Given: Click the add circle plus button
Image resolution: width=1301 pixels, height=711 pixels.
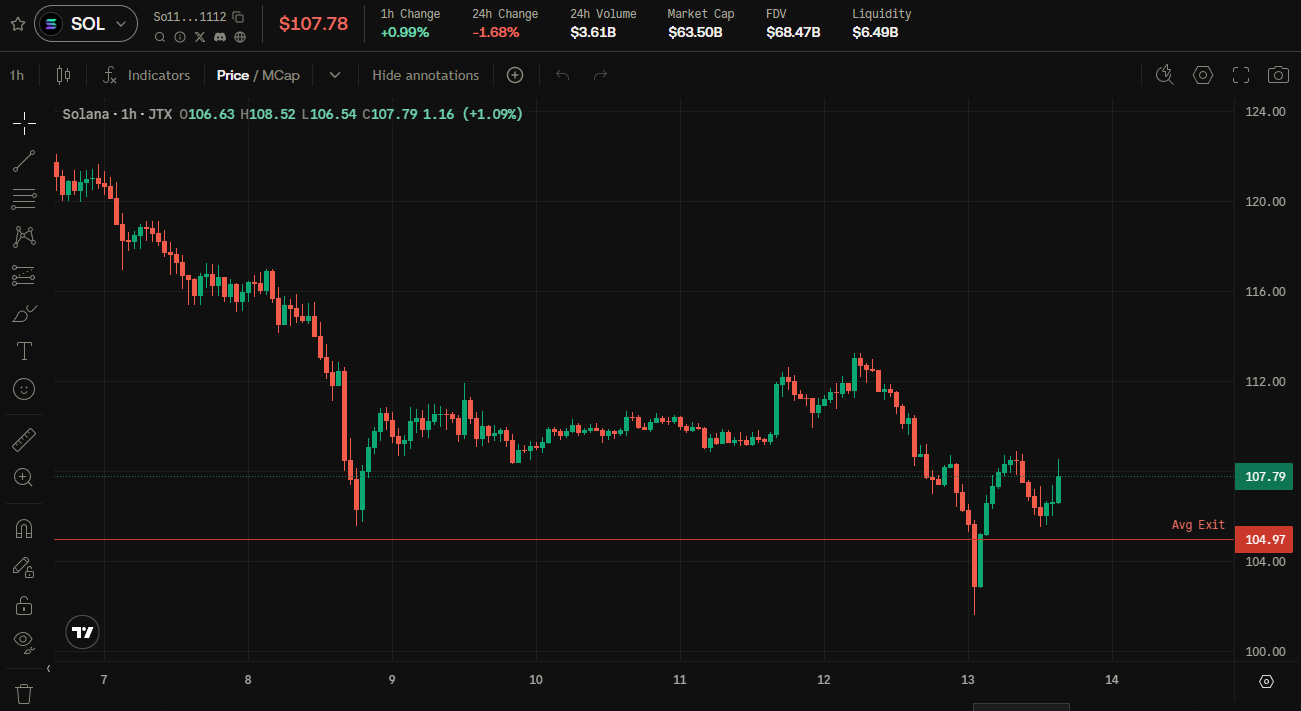Looking at the screenshot, I should coord(515,75).
